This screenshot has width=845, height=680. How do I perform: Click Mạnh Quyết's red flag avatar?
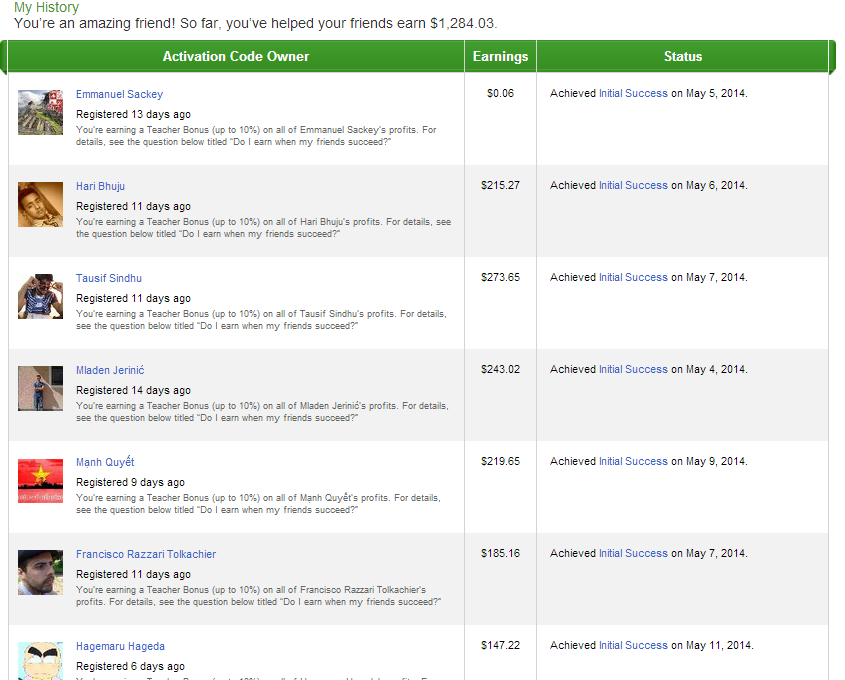40,480
